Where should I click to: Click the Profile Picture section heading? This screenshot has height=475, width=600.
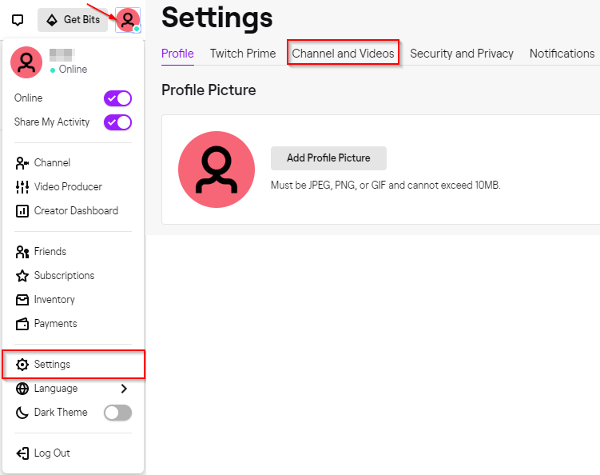(x=209, y=90)
